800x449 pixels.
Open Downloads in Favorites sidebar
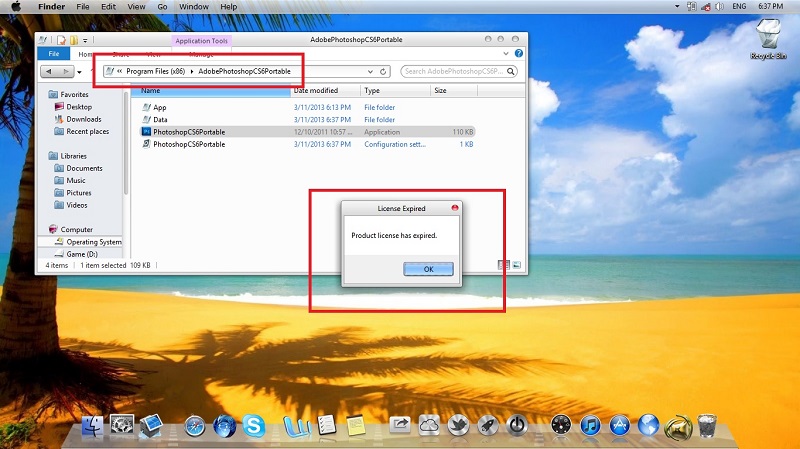pos(78,119)
